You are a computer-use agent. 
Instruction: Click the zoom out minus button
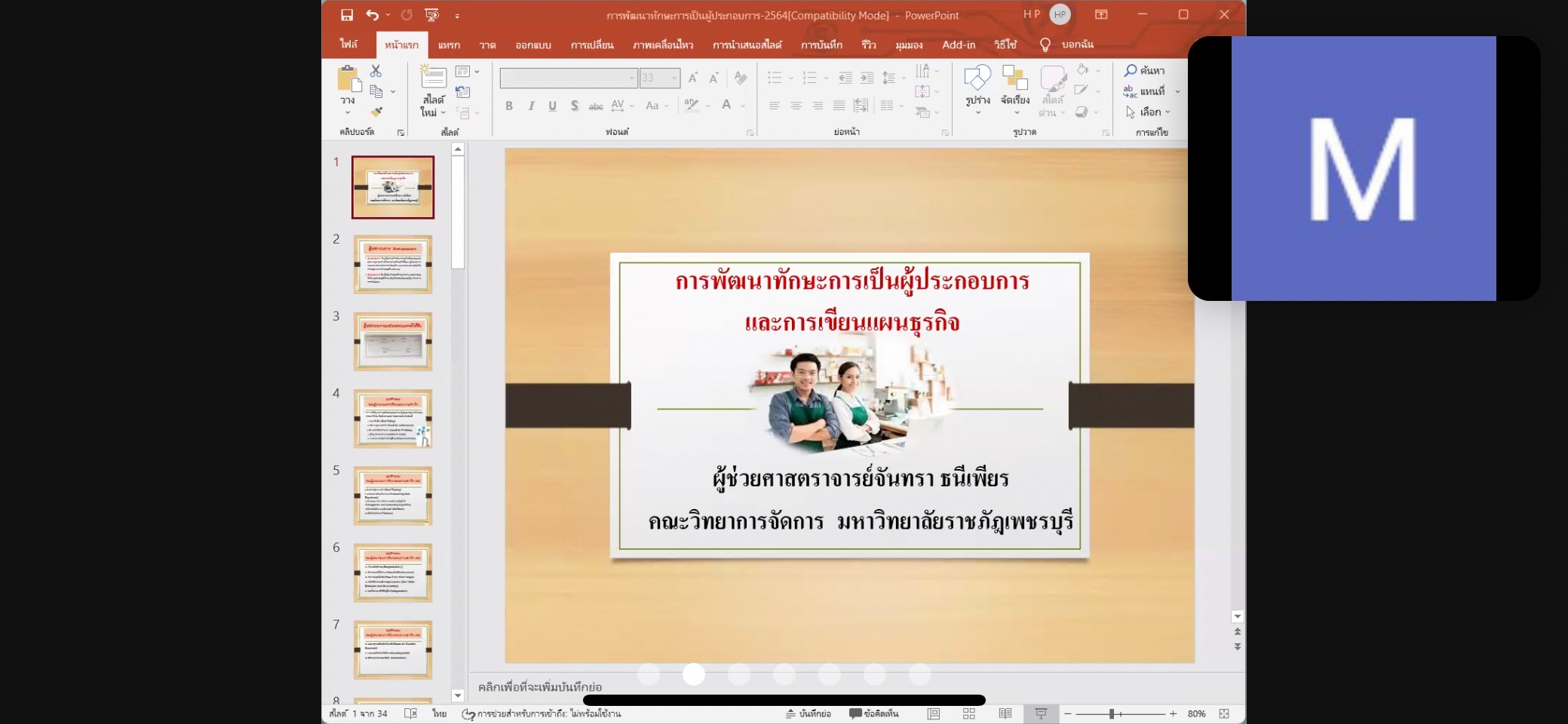pyautogui.click(x=1067, y=713)
